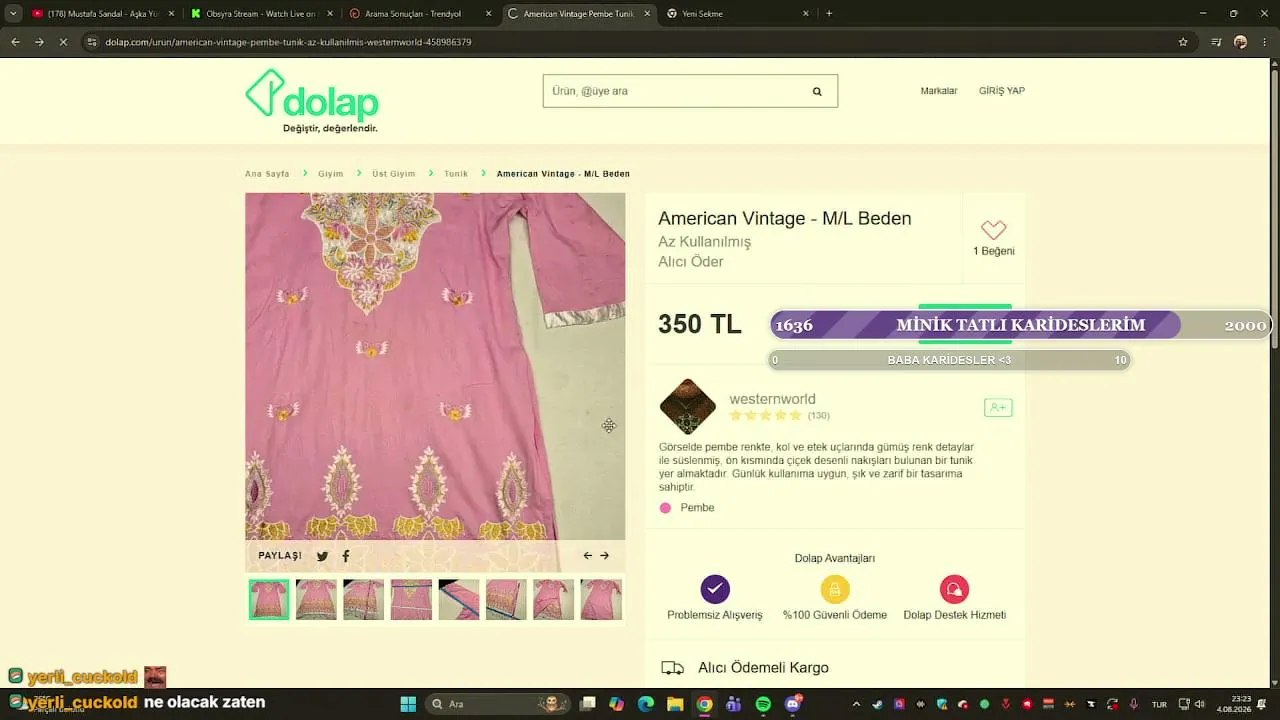Screen dimensions: 1280x720
Task: Switch to the Yeni Sekme tab
Action: pyautogui.click(x=737, y=14)
